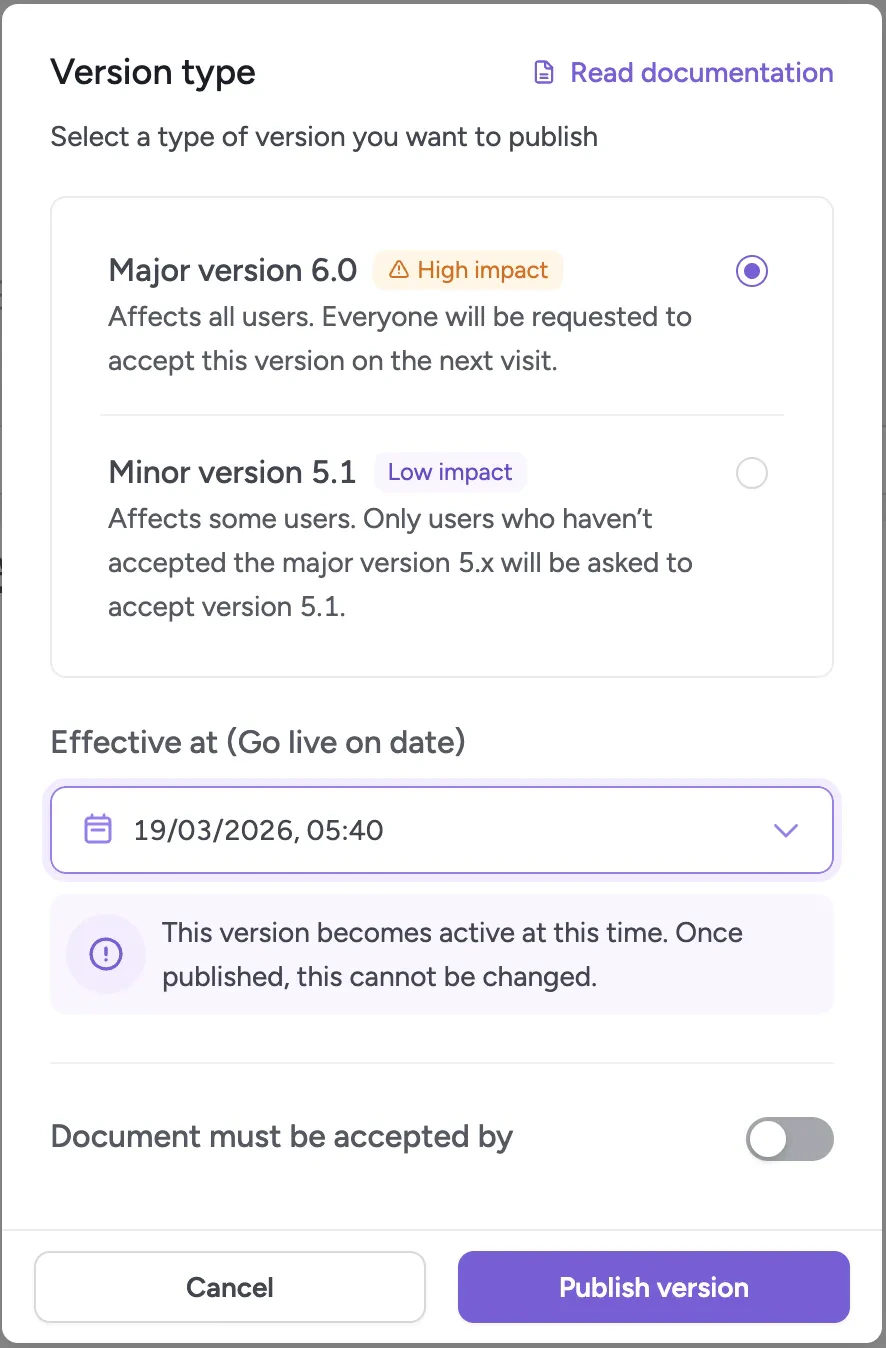
Task: Click the High impact badge
Action: click(x=468, y=270)
